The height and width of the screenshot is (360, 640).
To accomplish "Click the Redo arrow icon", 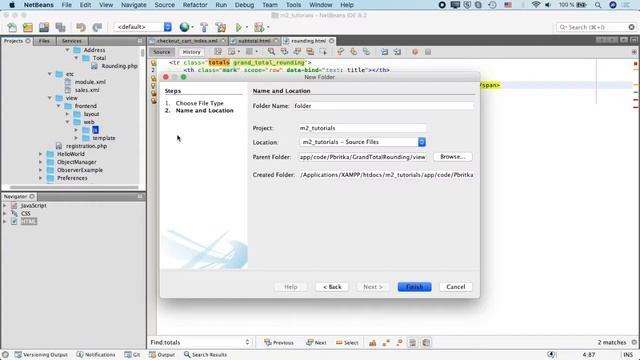I will [x=97, y=27].
